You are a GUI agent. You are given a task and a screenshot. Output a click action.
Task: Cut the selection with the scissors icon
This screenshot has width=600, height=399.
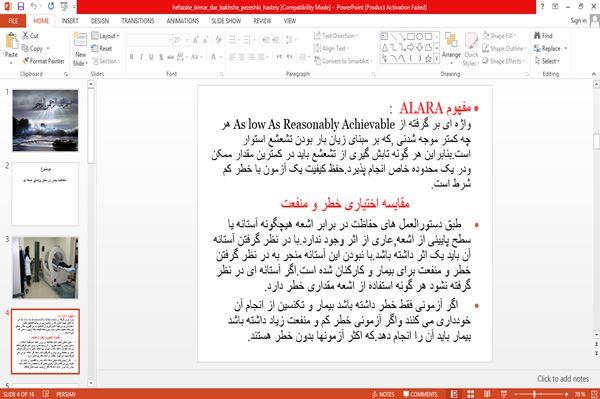[x=30, y=36]
